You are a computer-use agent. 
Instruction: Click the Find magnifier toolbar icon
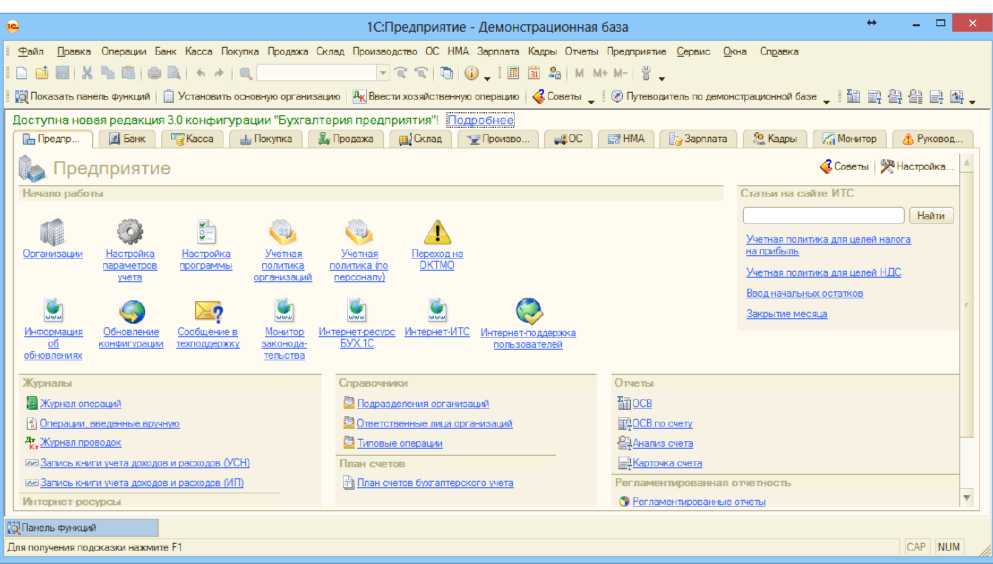pyautogui.click(x=246, y=73)
